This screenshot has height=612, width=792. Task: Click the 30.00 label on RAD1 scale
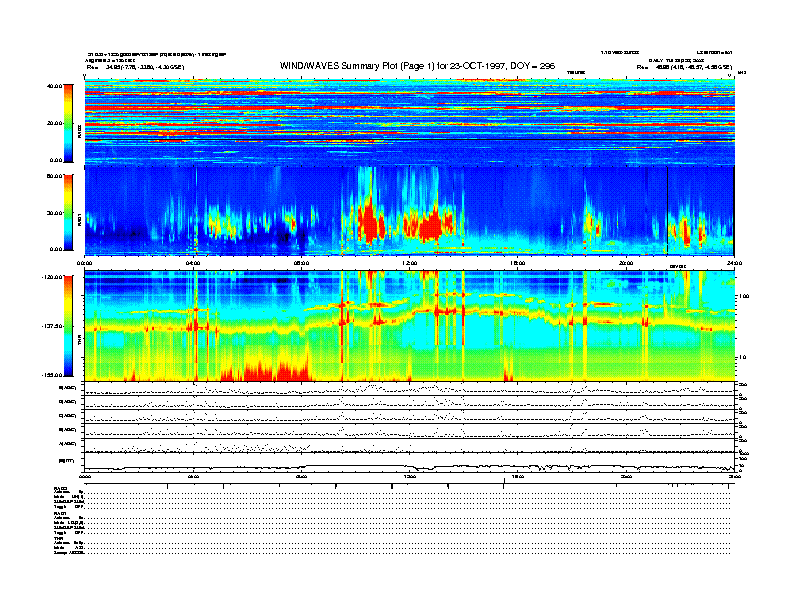[54, 213]
